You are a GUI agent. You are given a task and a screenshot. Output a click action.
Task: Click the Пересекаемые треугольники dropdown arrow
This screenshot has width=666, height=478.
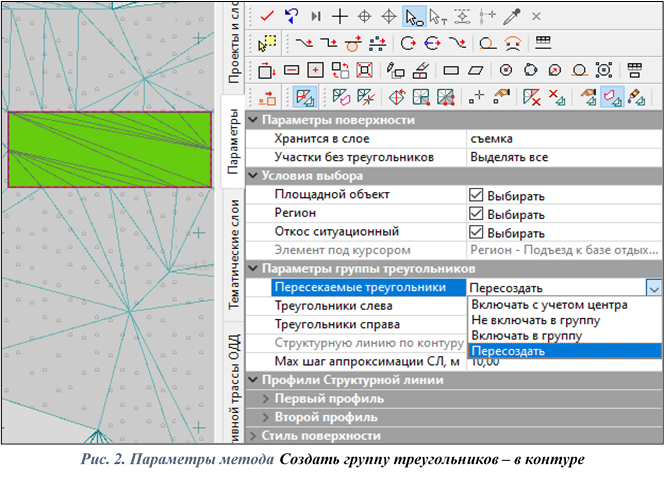[x=654, y=288]
